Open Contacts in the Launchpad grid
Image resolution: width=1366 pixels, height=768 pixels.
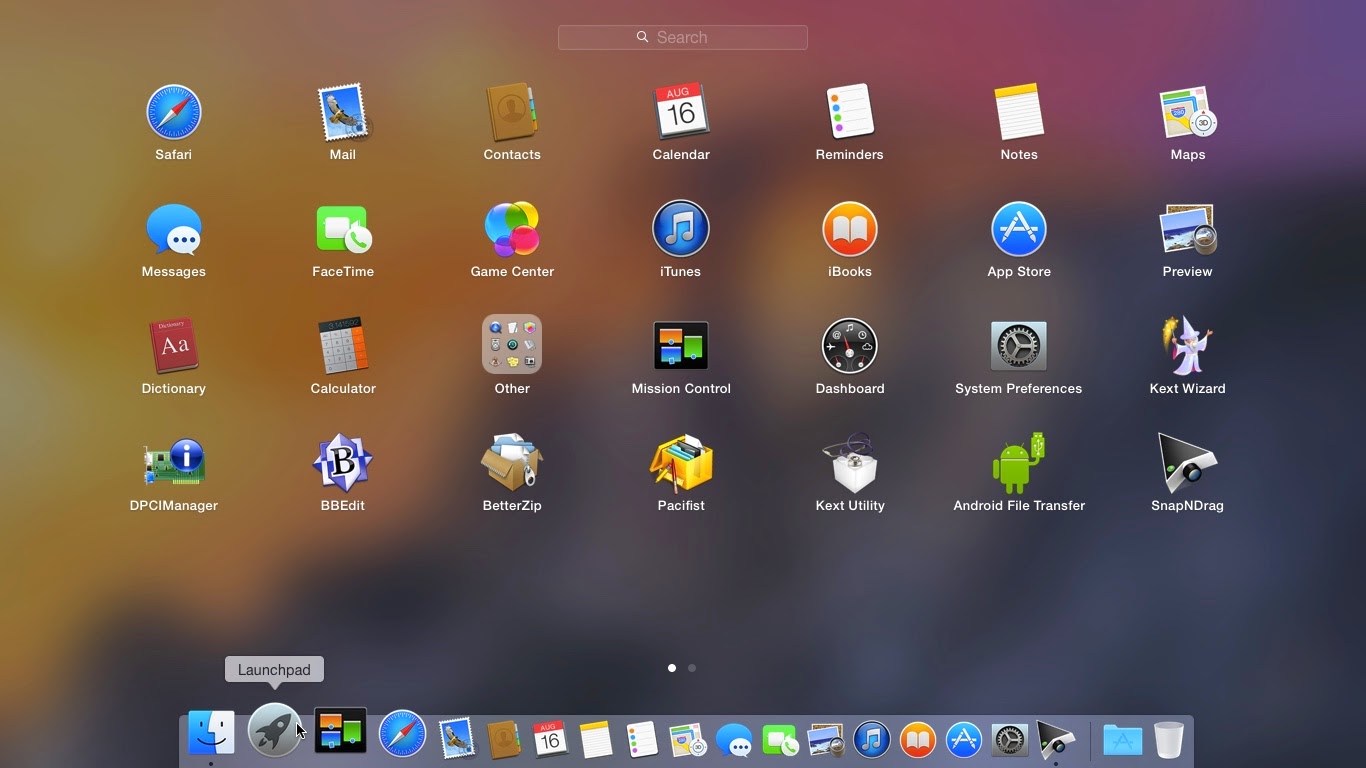point(512,112)
